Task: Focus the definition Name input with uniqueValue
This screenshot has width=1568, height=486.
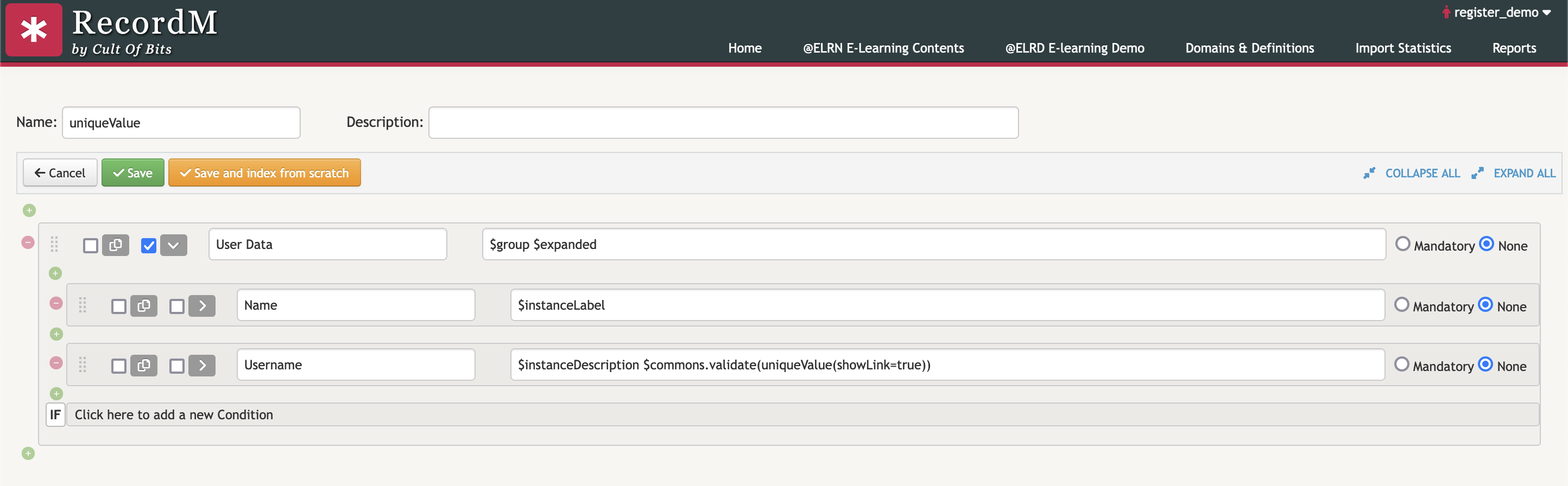Action: click(181, 123)
